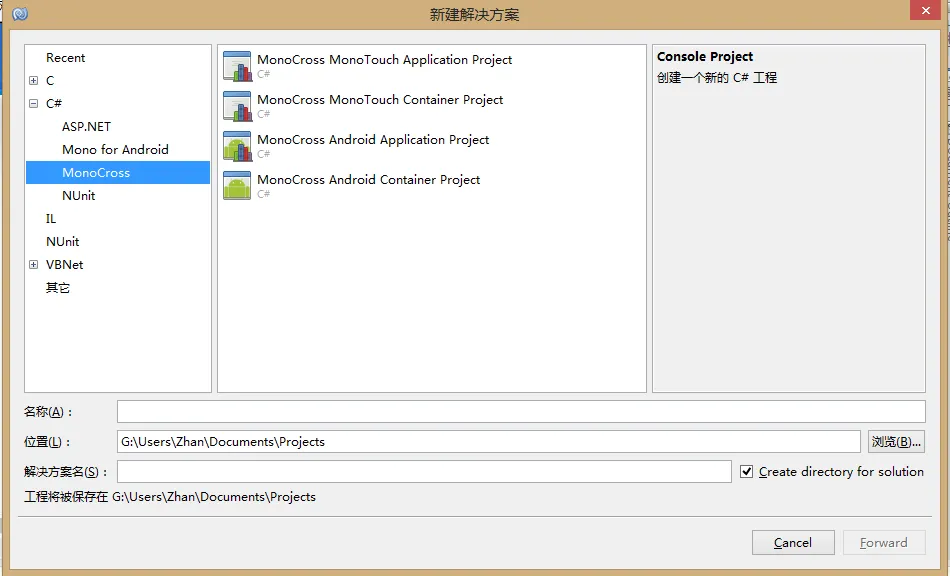Screen dimensions: 950x576
Task: Expand the VBNet category node
Action: (x=33, y=265)
